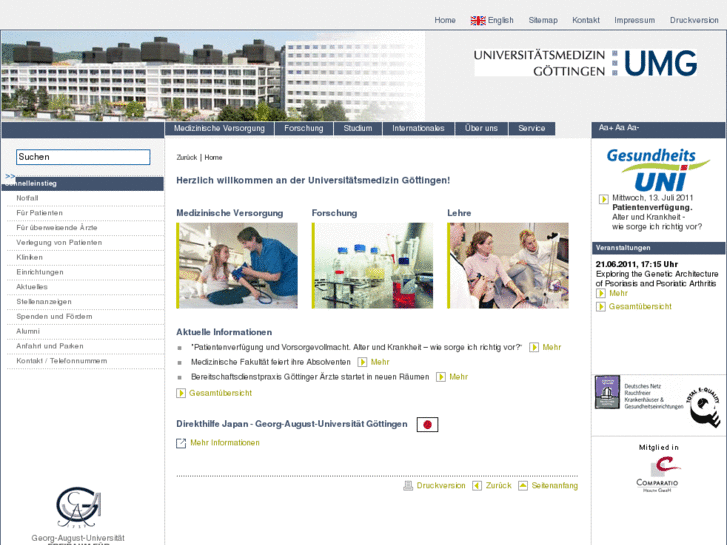The width and height of the screenshot is (727, 545).
Task: Click printer icon next to footer Druckversion
Action: point(408,486)
